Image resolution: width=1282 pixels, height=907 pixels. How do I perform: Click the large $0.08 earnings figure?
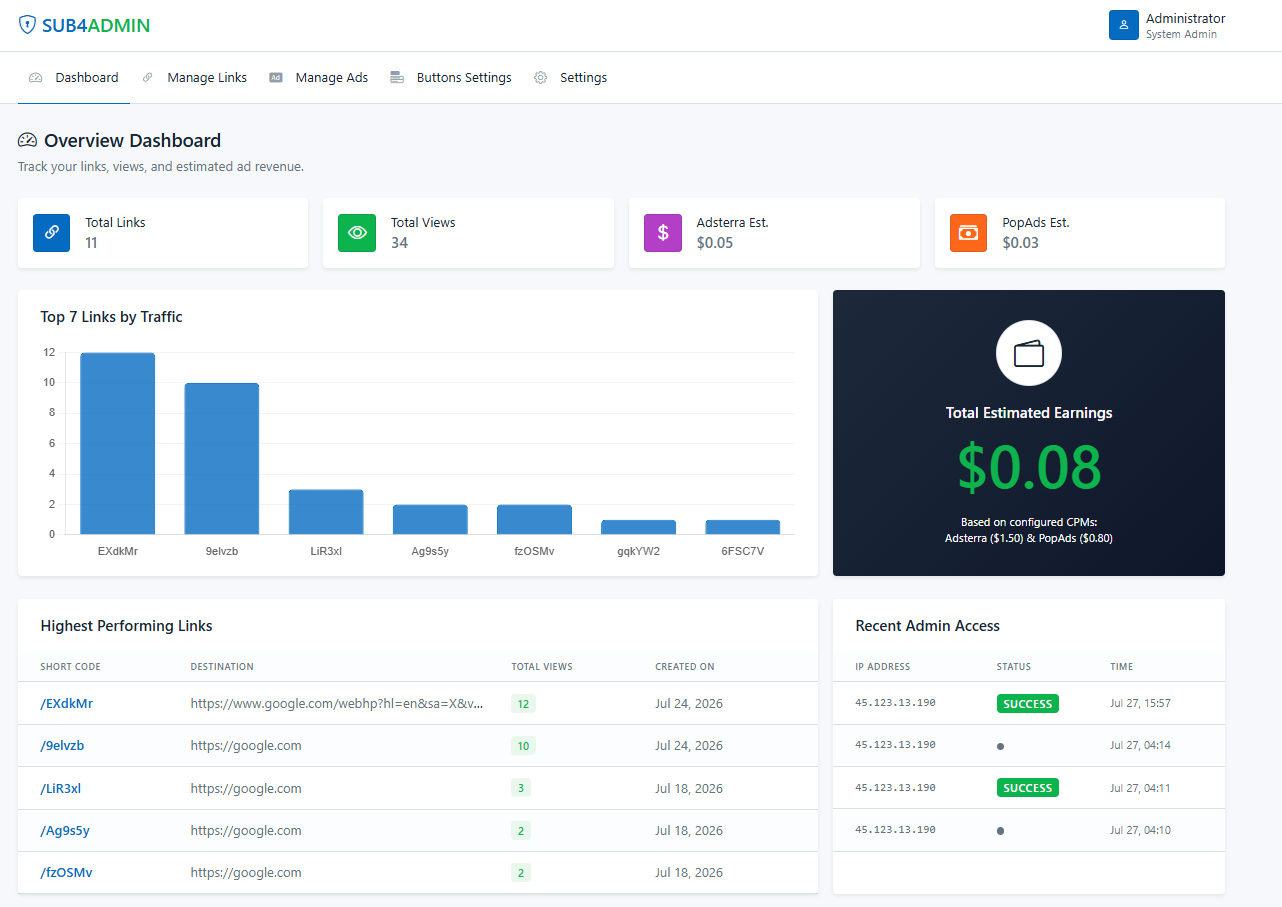click(1029, 467)
